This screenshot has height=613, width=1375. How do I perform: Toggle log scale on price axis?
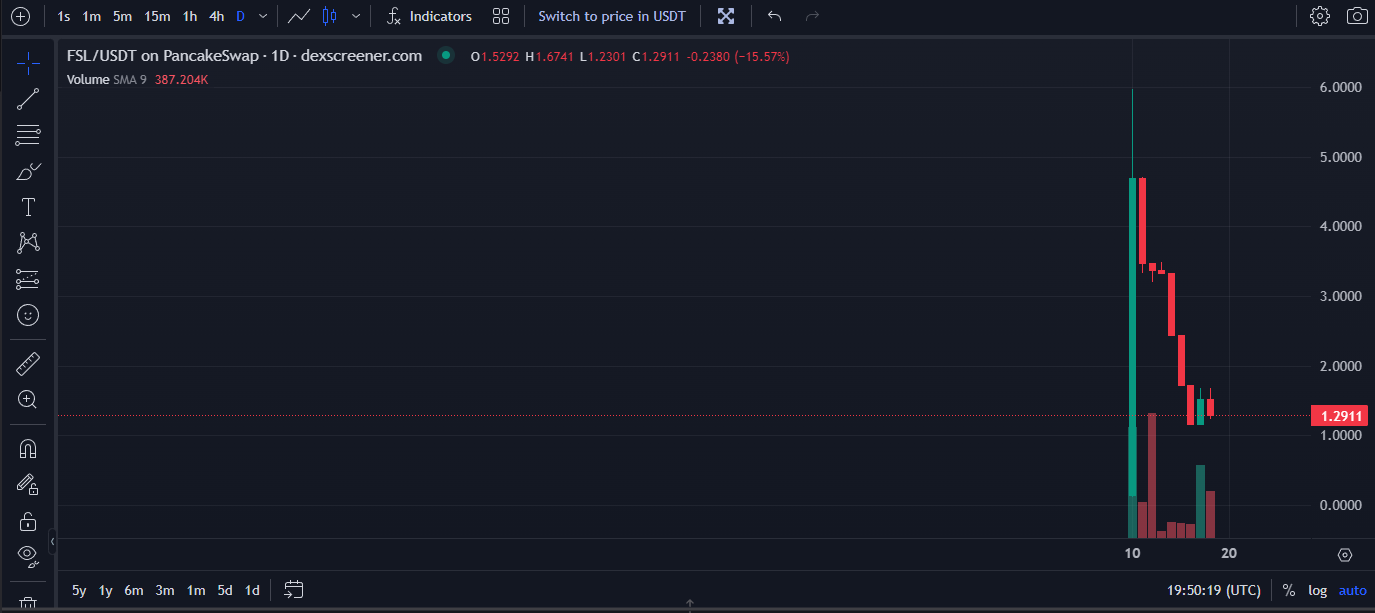click(x=1318, y=590)
